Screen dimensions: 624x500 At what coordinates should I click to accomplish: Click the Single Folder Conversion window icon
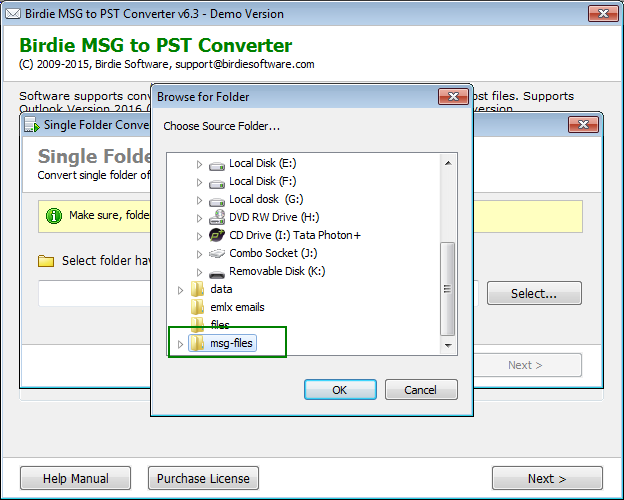coord(32,125)
